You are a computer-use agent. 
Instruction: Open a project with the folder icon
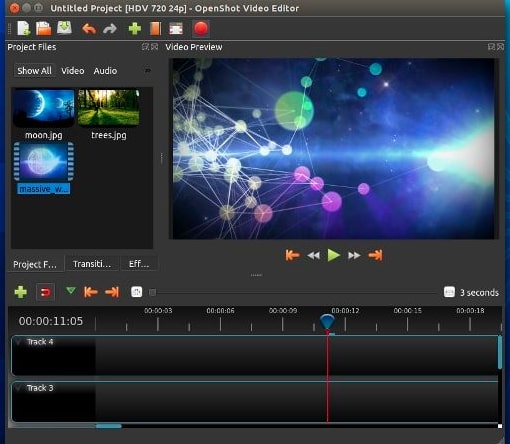44,29
